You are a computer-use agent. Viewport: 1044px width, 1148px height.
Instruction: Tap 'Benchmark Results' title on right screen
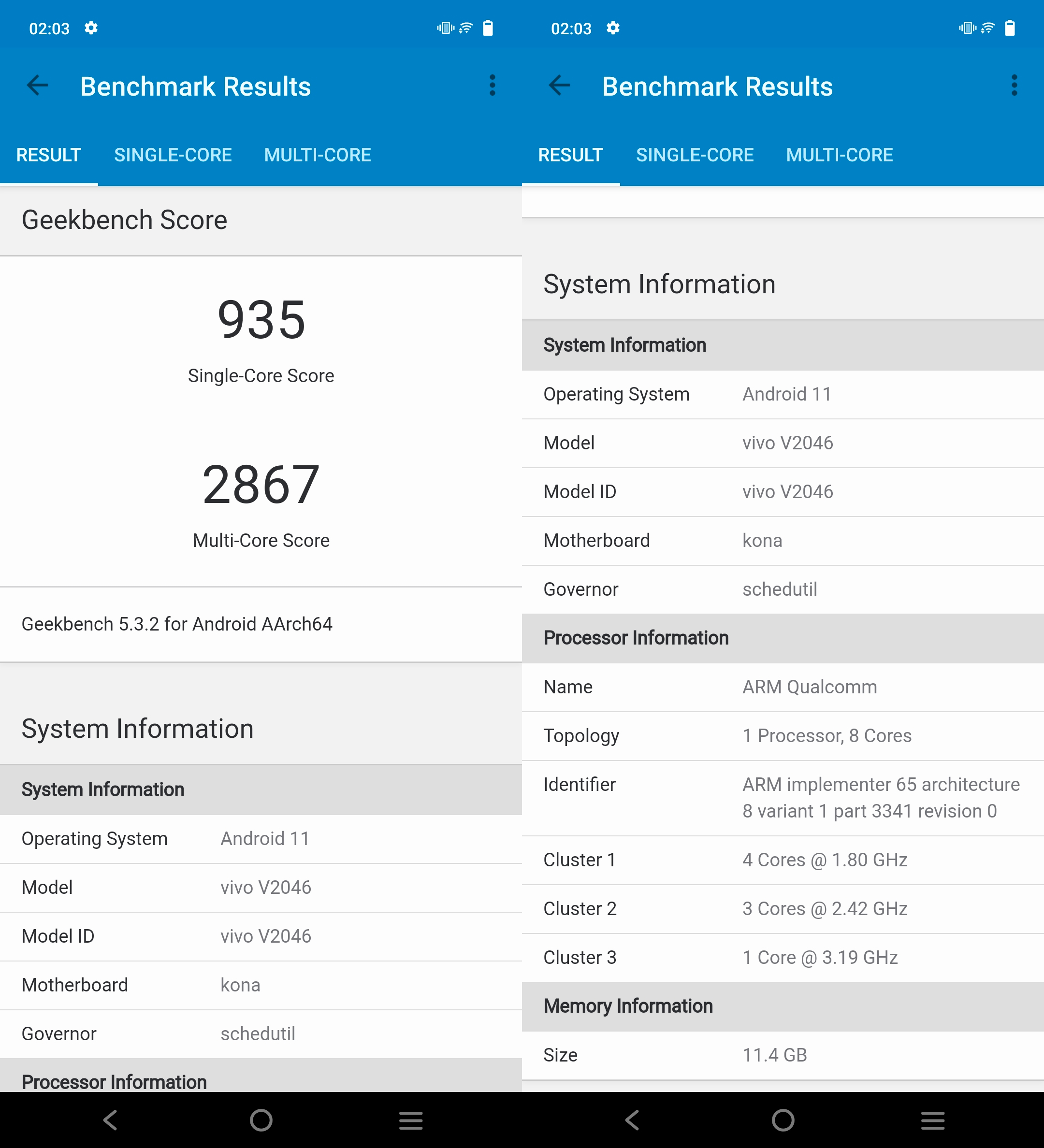click(x=717, y=86)
